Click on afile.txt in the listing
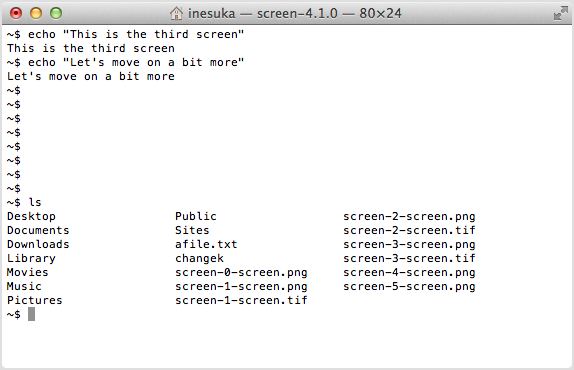 click(x=206, y=244)
